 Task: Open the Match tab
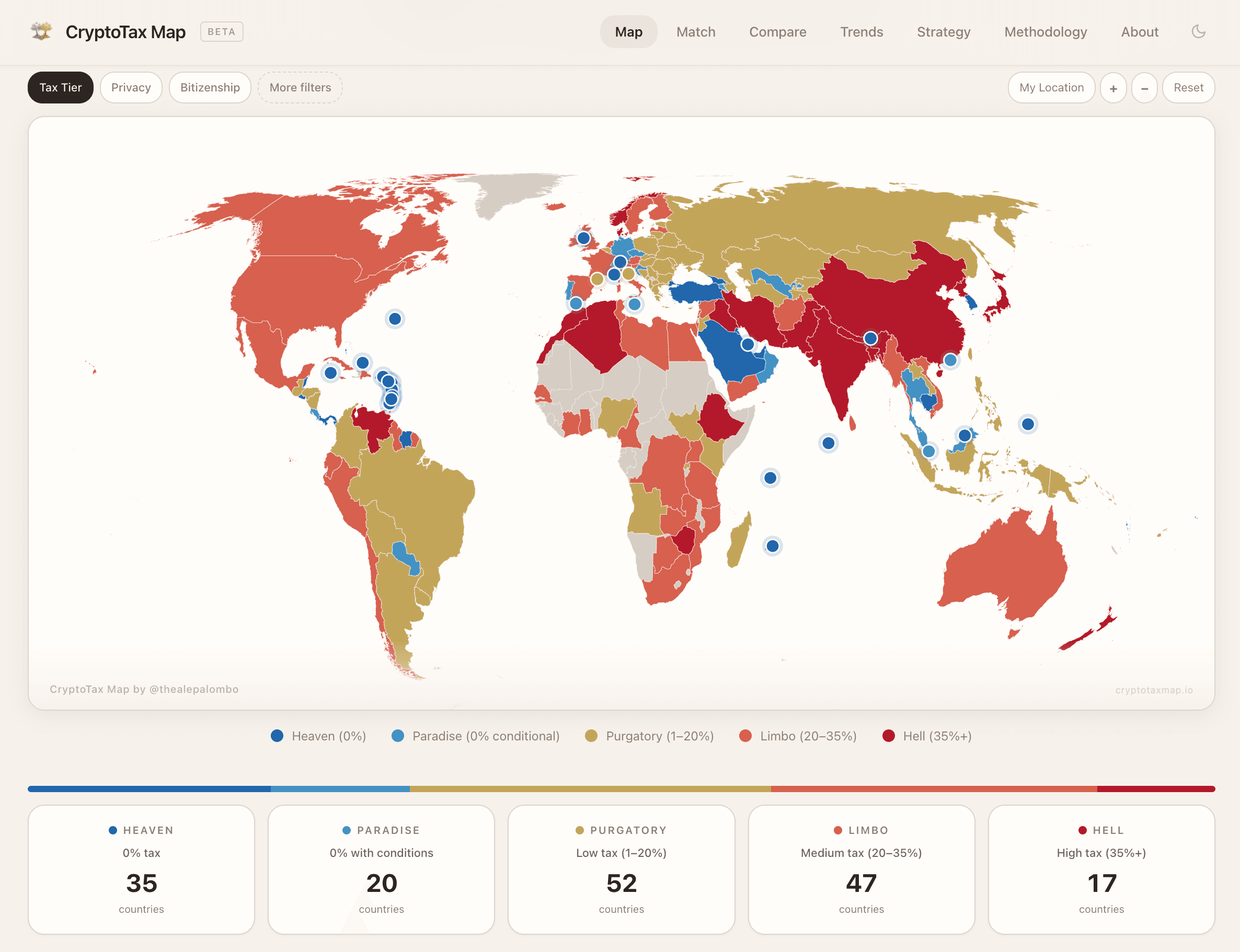[695, 32]
